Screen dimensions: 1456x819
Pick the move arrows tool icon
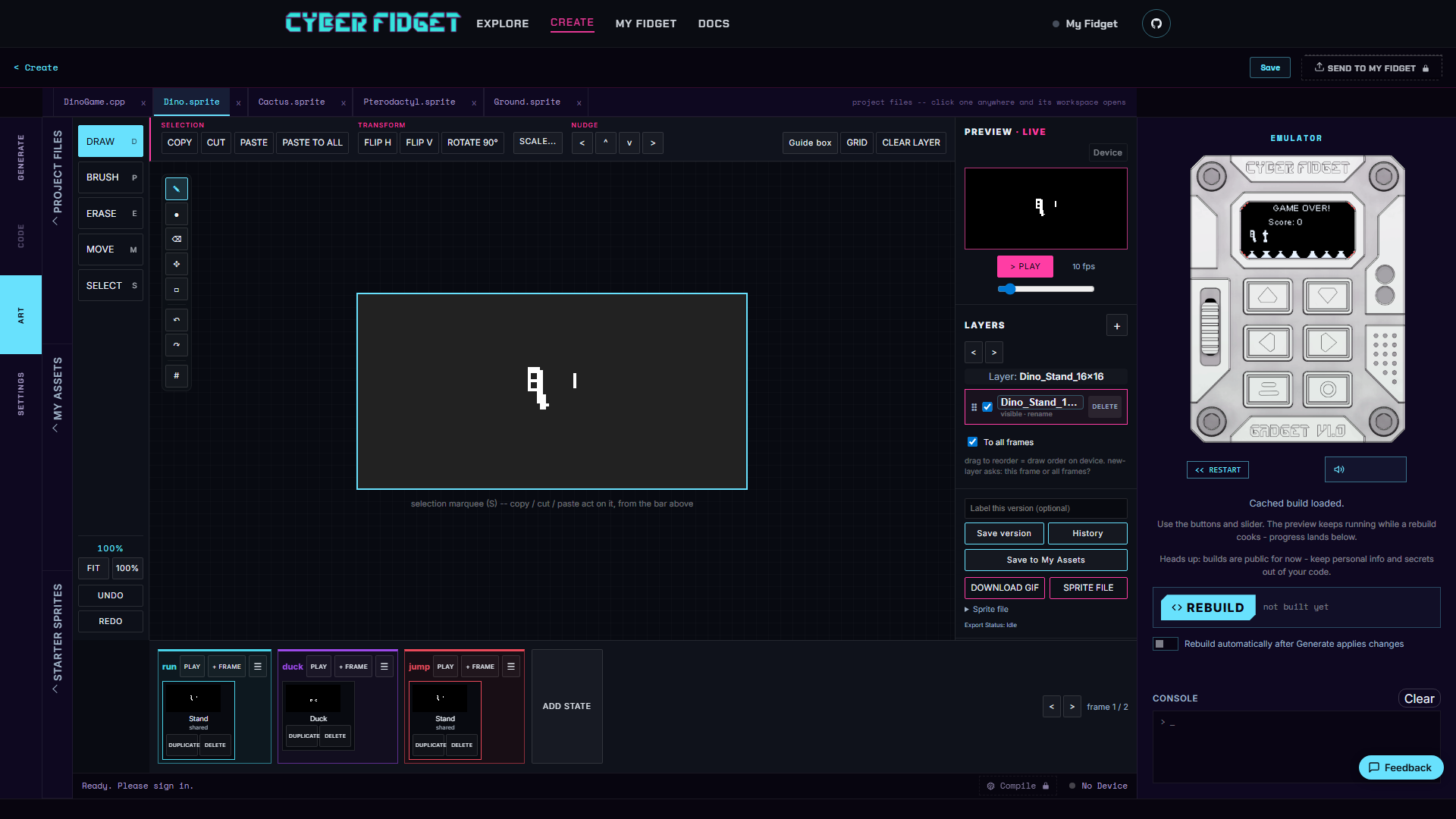point(176,264)
